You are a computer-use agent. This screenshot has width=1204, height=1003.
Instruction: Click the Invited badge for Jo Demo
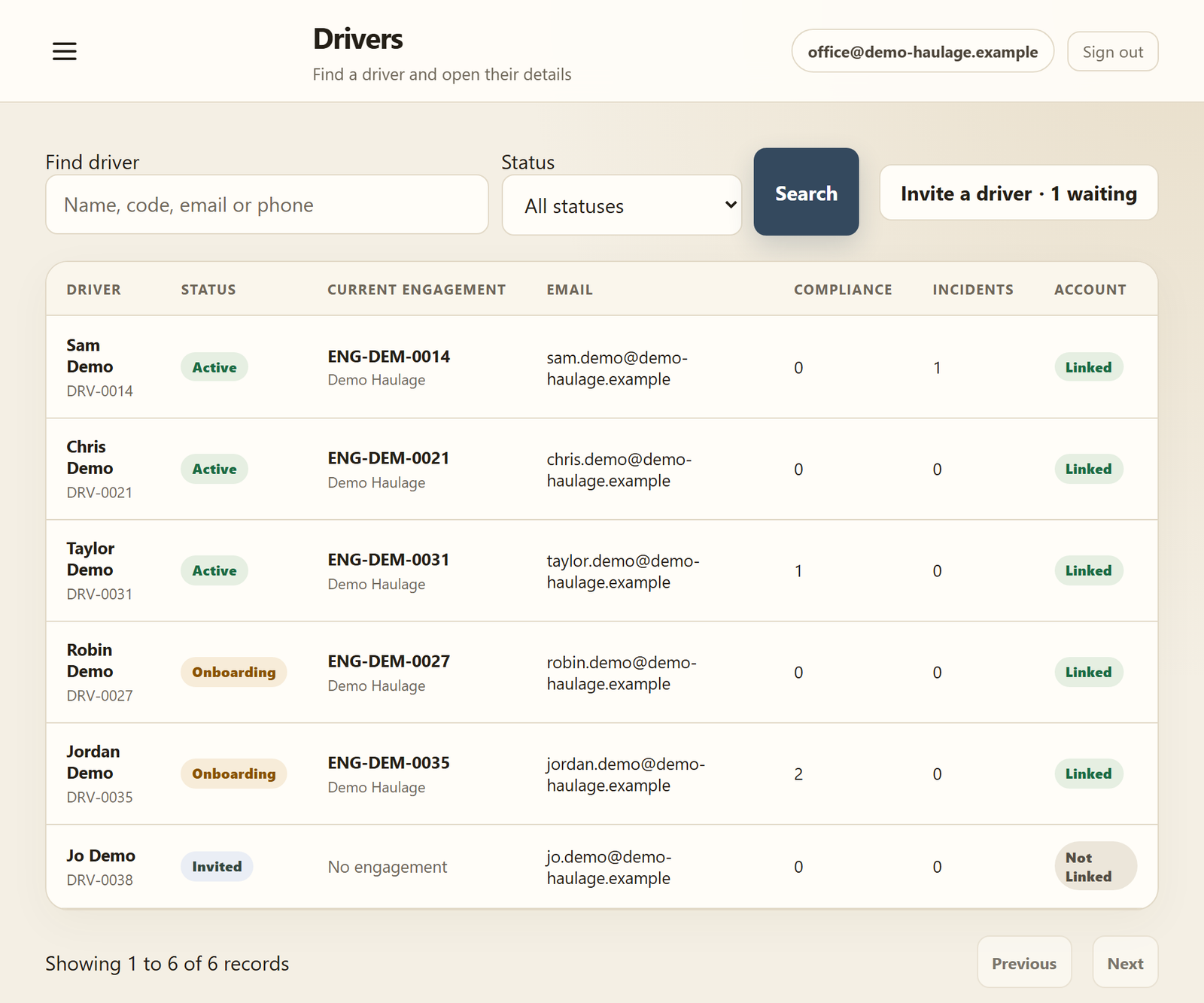[217, 866]
